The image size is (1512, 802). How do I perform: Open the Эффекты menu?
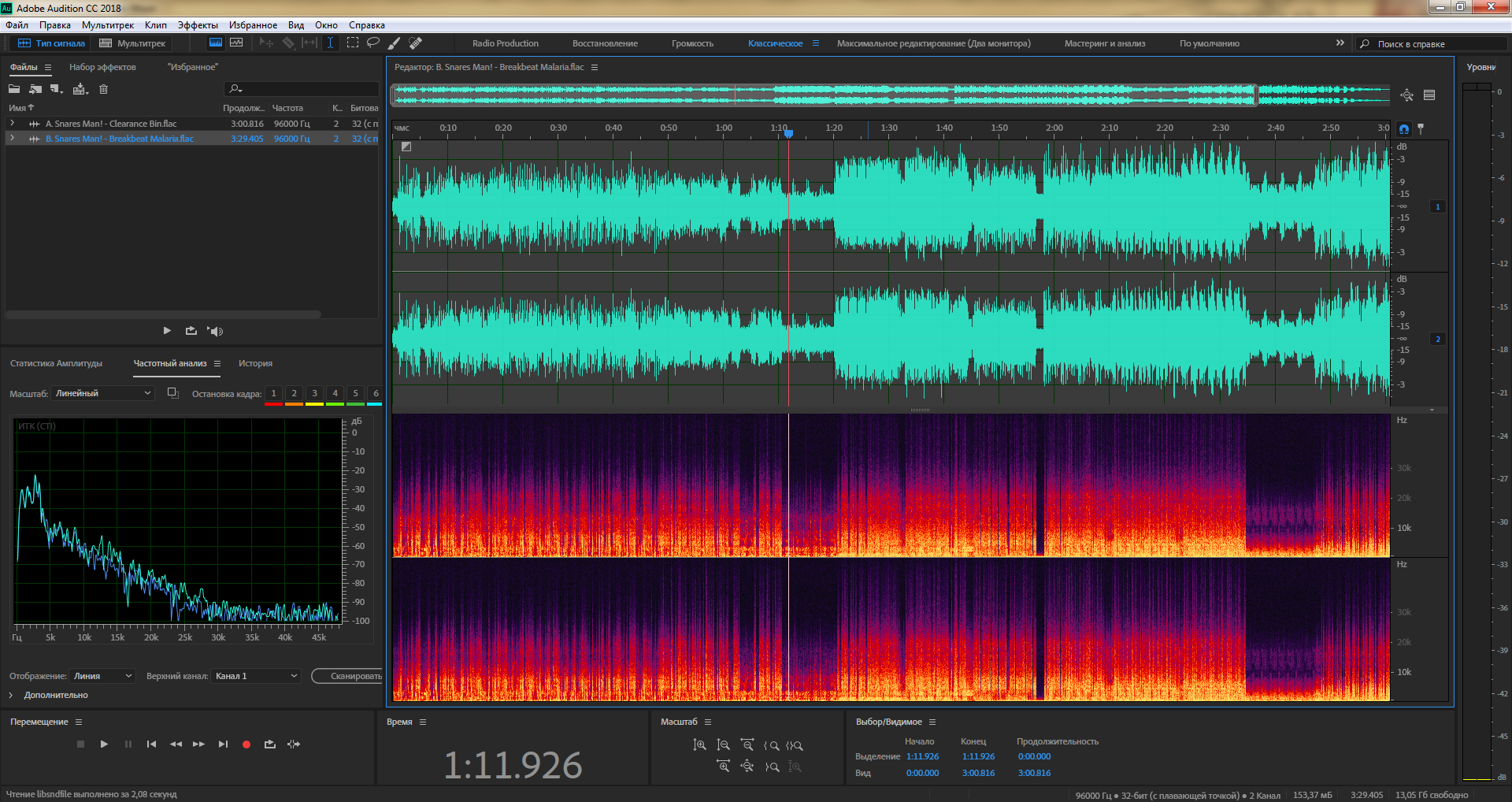click(x=198, y=25)
